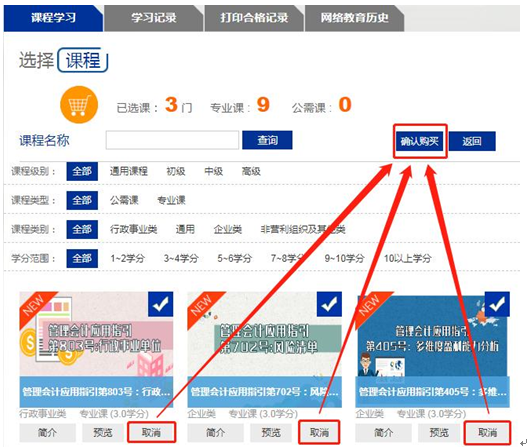Click the orange shopping cart icon

point(79,105)
